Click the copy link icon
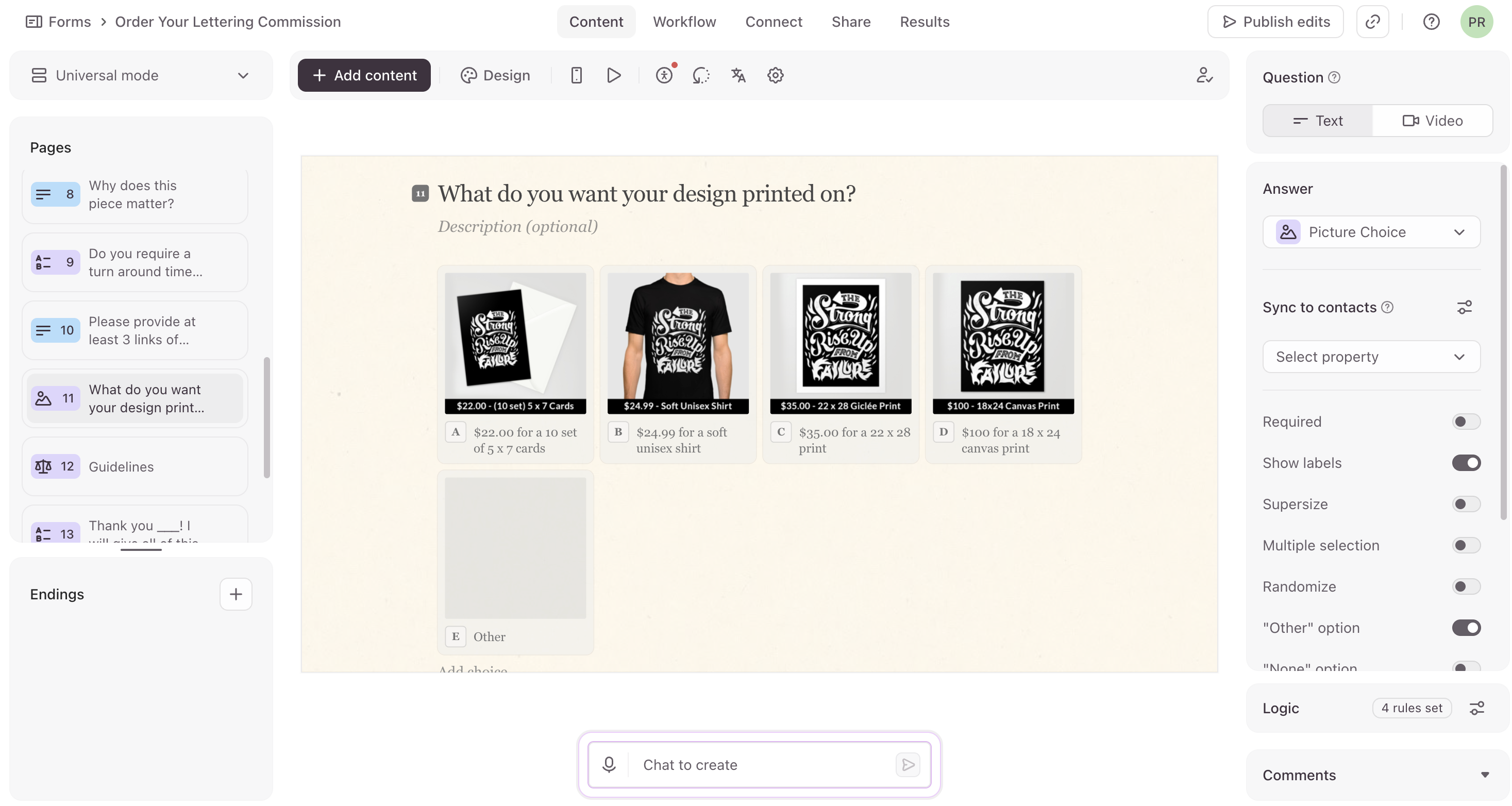The image size is (1512, 806). pos(1372,22)
